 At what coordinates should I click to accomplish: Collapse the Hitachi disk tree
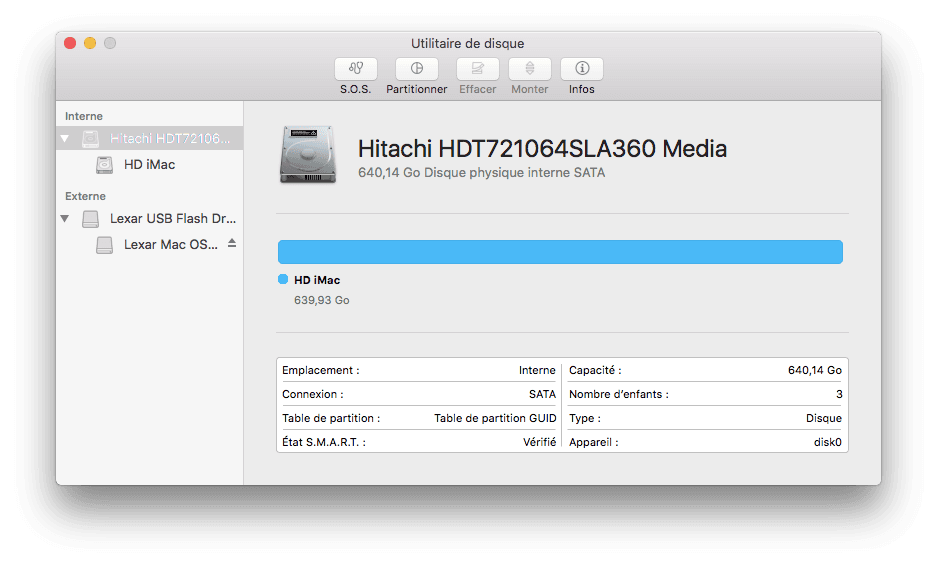[65, 139]
